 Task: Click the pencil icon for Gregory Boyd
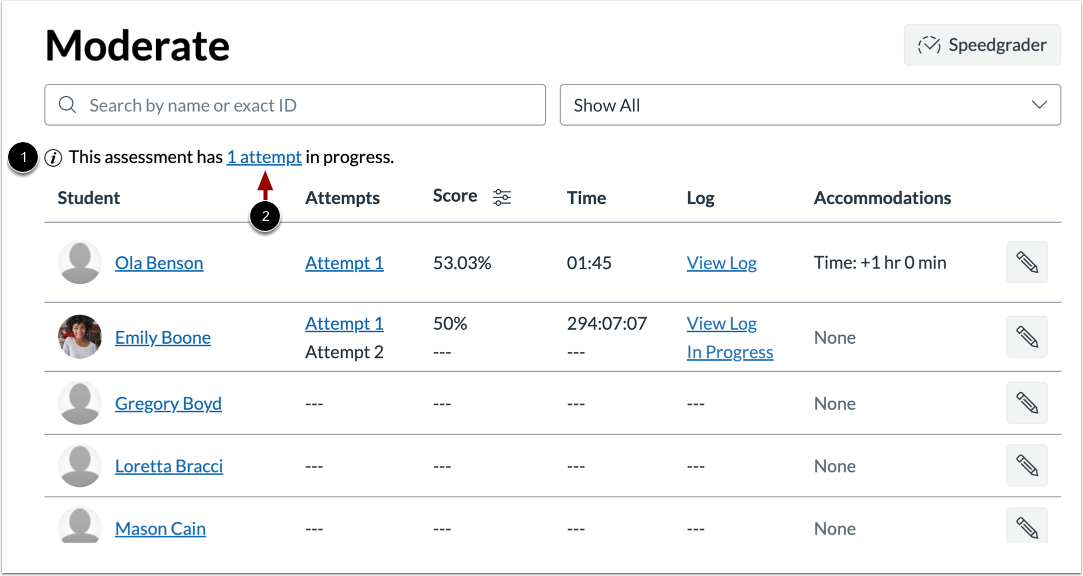(x=1027, y=403)
